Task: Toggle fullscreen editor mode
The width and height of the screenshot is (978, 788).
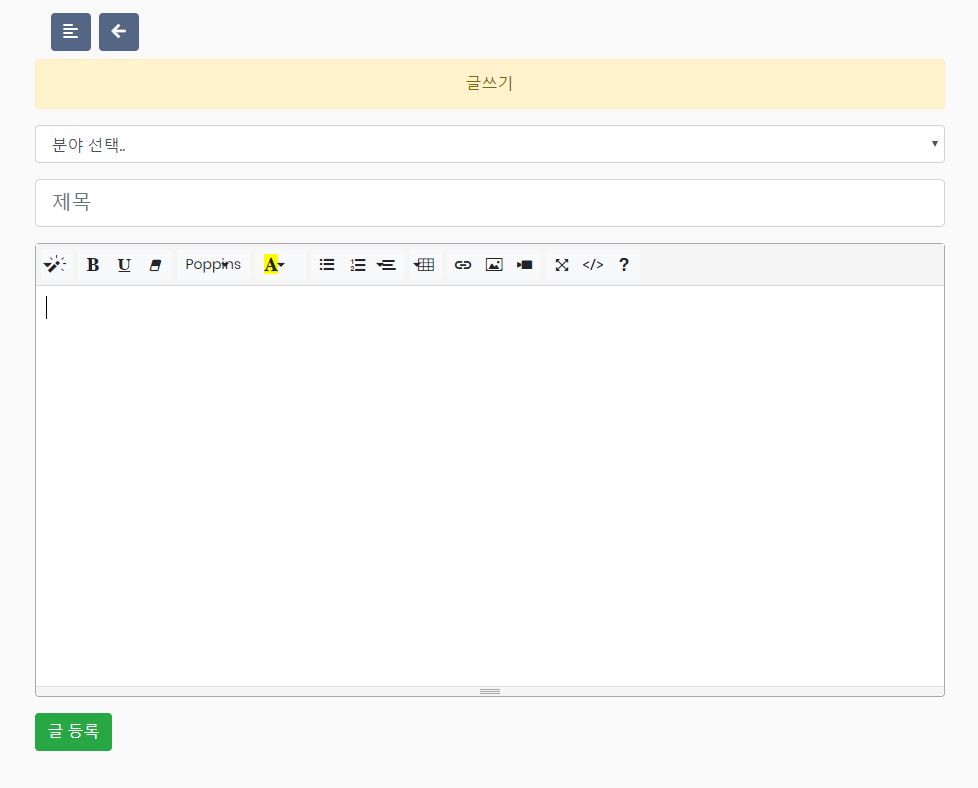Action: (x=562, y=265)
